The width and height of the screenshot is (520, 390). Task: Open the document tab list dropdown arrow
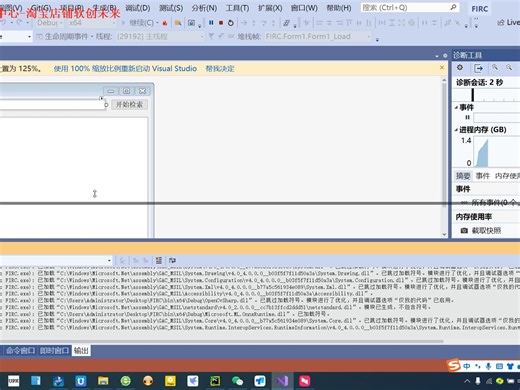pos(437,56)
